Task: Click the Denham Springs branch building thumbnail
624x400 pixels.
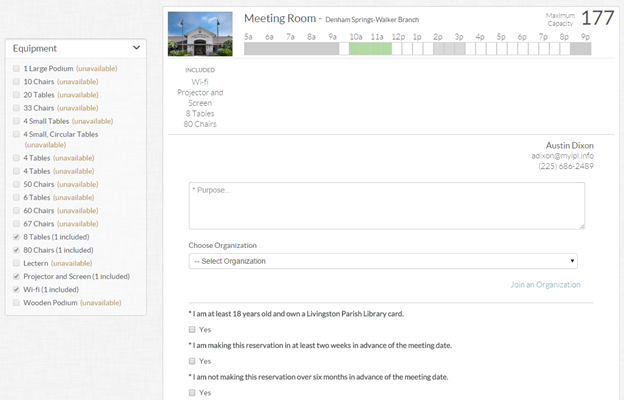Action: click(200, 34)
